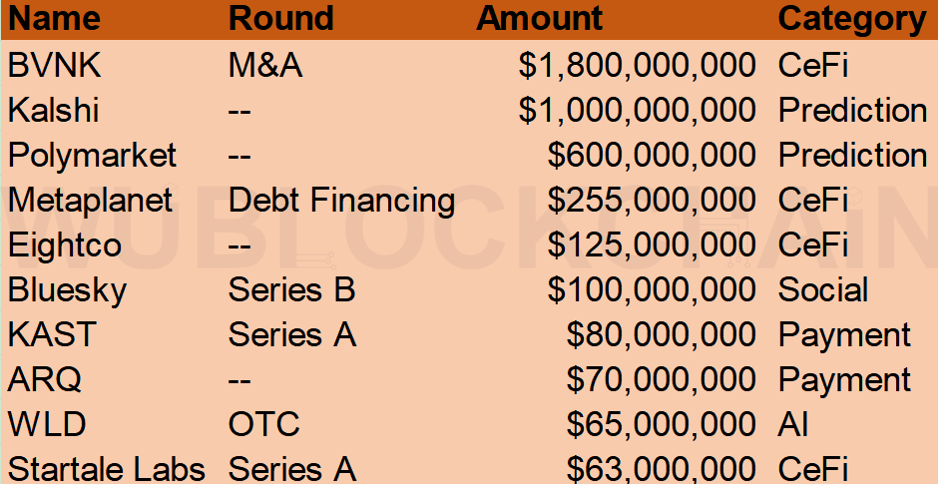Screen dimensions: 938x484
Task: Click the Startale Labs name cell
Action: [106, 468]
